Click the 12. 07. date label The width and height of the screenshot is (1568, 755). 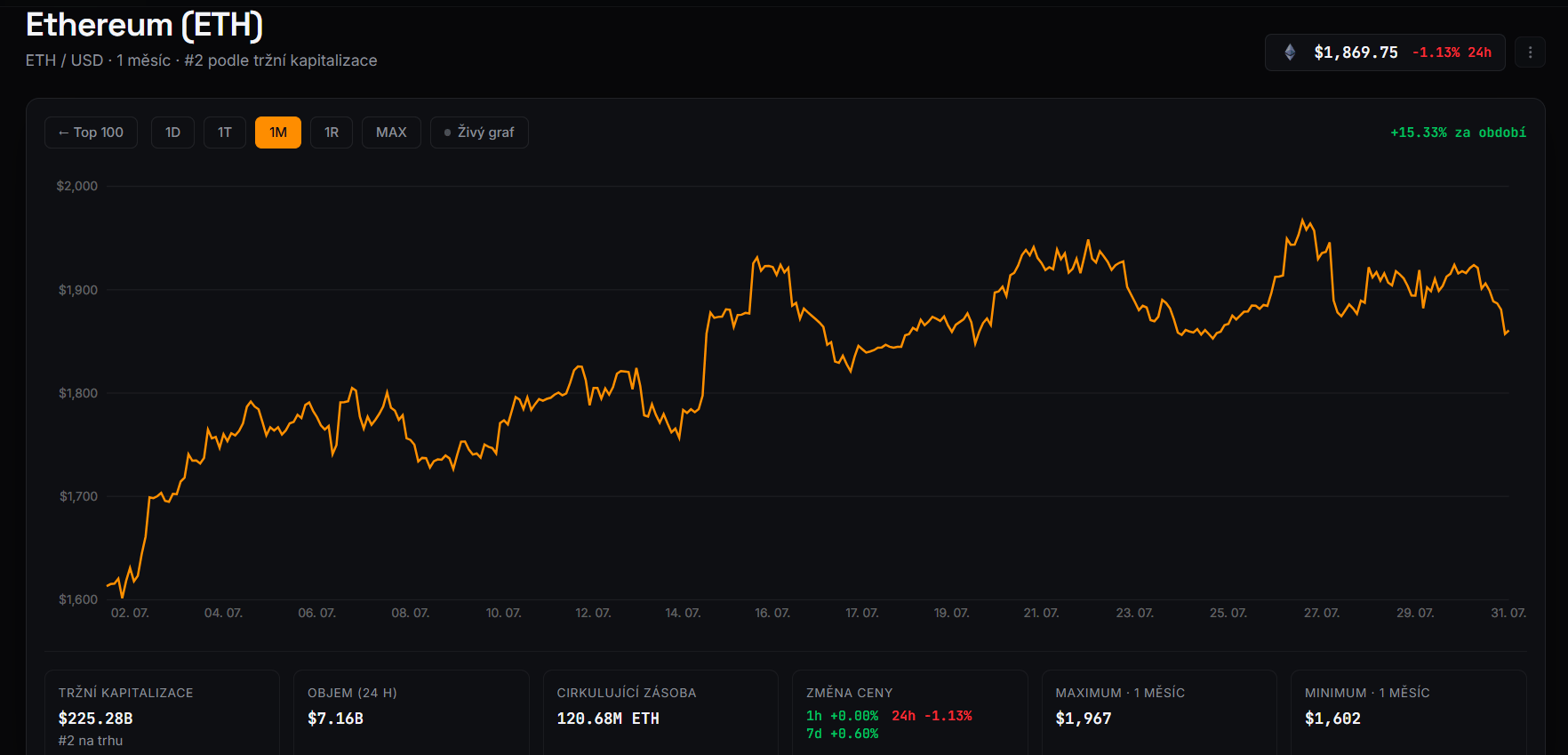click(593, 613)
